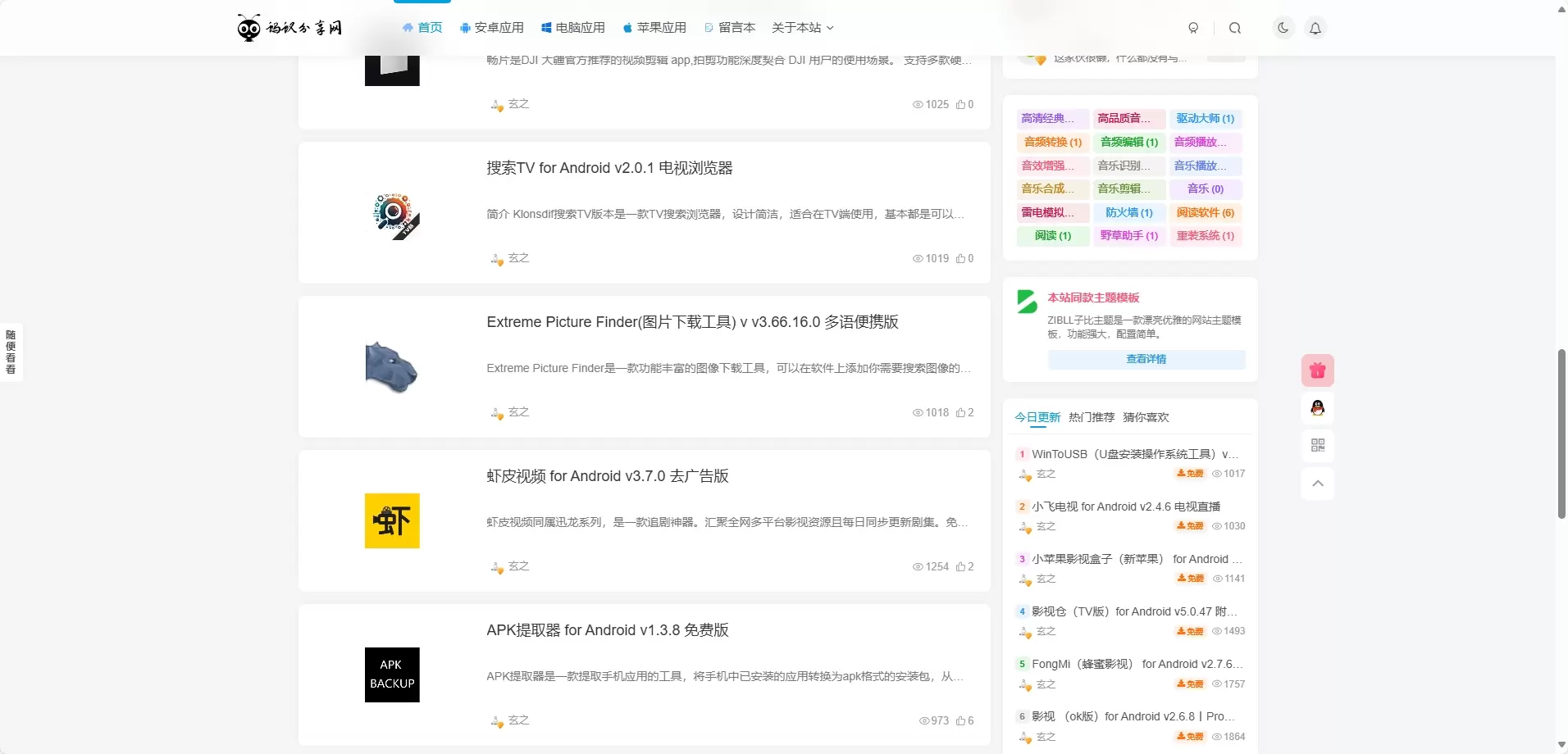The width and height of the screenshot is (1568, 754).
Task: Click 随便看看 side tab
Action: 11,352
